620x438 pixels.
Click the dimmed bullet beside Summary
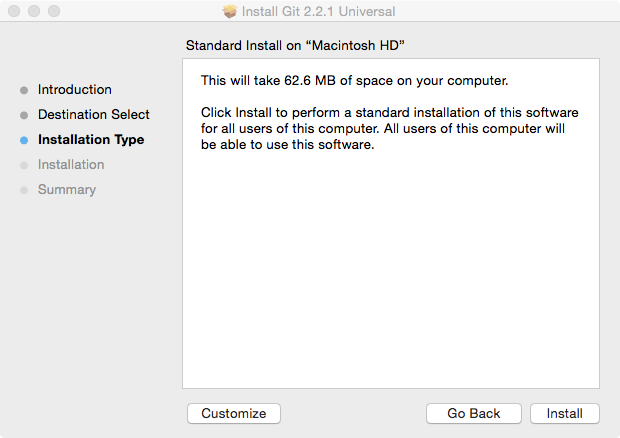(24, 190)
